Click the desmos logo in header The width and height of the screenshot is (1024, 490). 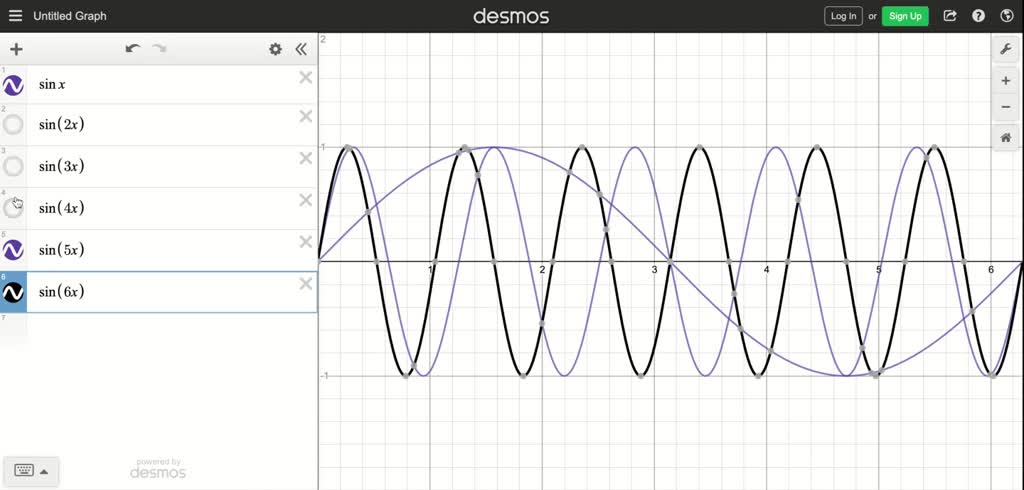511,16
